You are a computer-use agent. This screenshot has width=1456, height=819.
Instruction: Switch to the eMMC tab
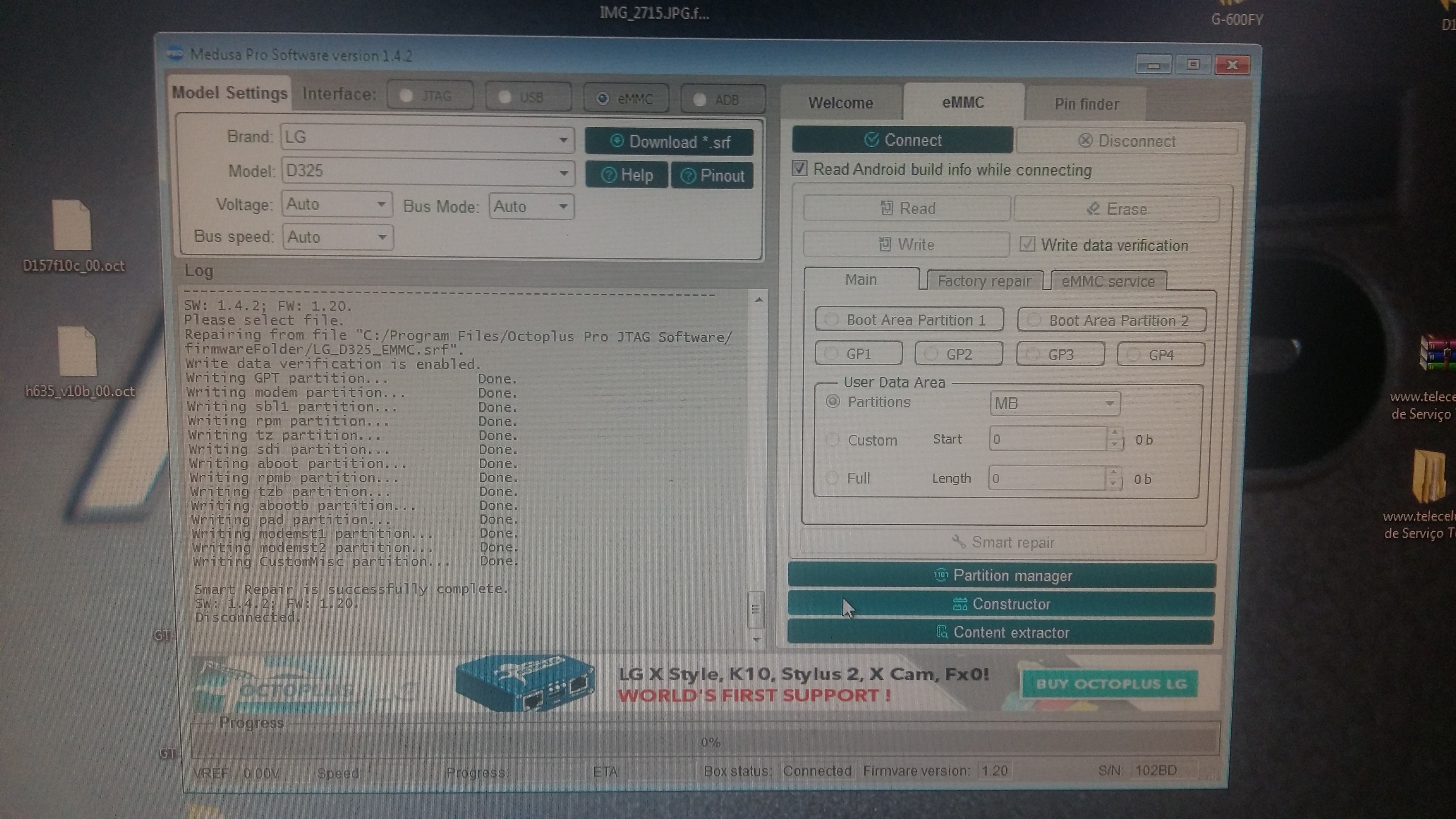pos(963,102)
